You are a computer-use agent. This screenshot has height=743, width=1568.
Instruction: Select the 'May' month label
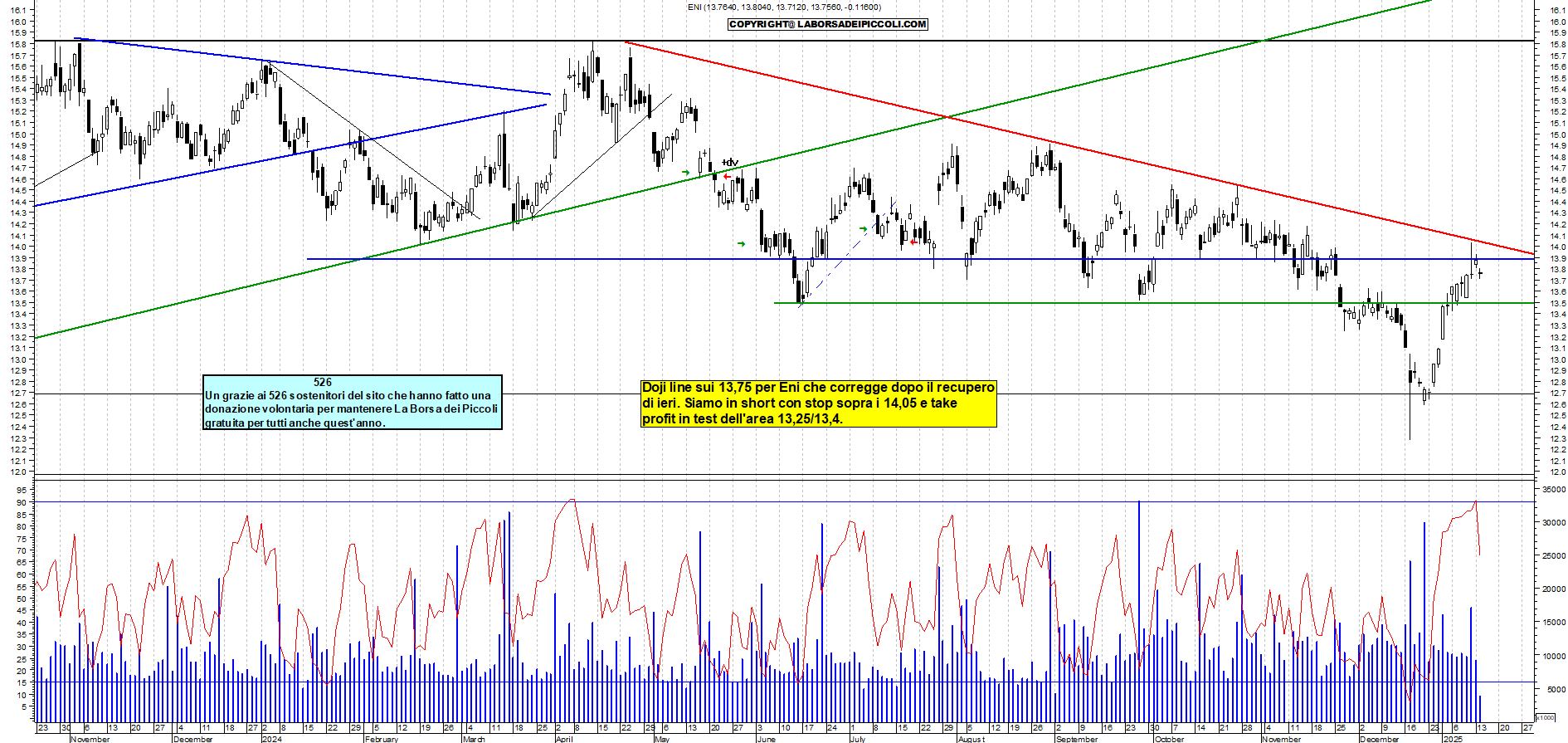[661, 739]
